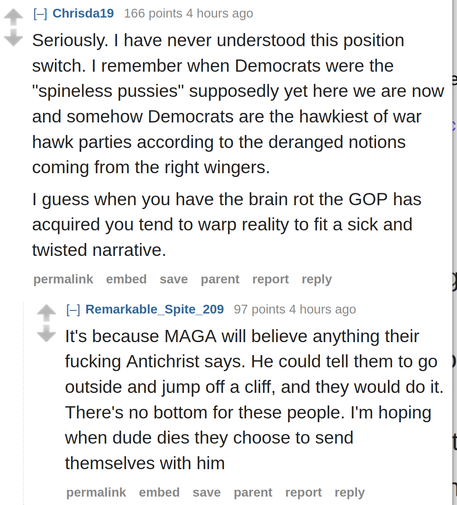Downvote Remarkable_Spite_209's reply
This screenshot has height=505, width=457.
click(x=46, y=334)
